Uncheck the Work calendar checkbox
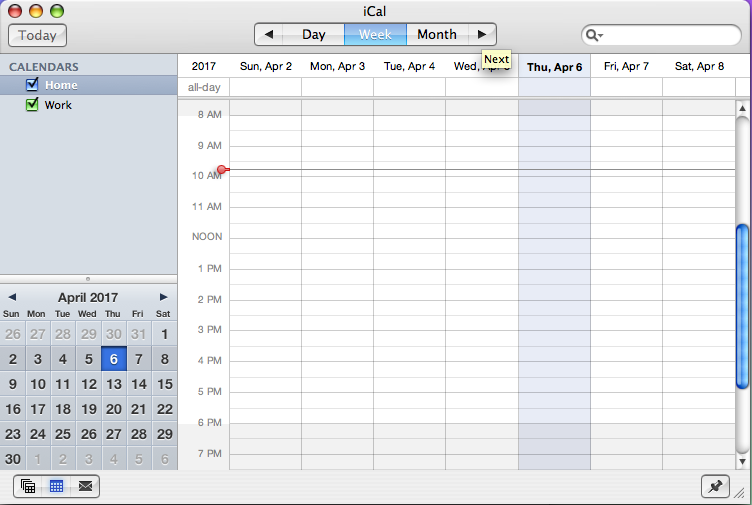This screenshot has width=752, height=505. tap(32, 104)
